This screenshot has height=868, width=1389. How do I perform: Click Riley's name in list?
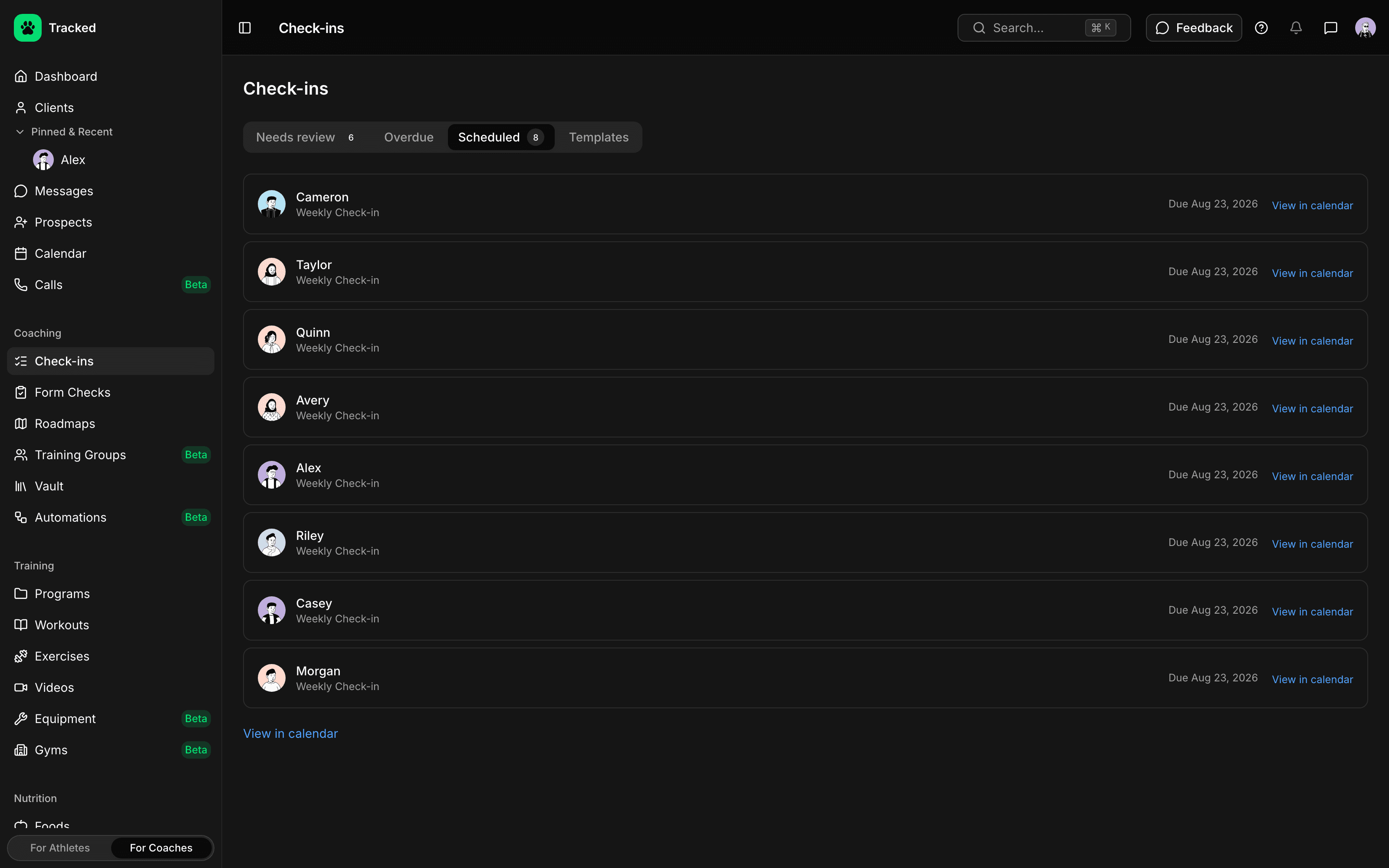point(310,536)
